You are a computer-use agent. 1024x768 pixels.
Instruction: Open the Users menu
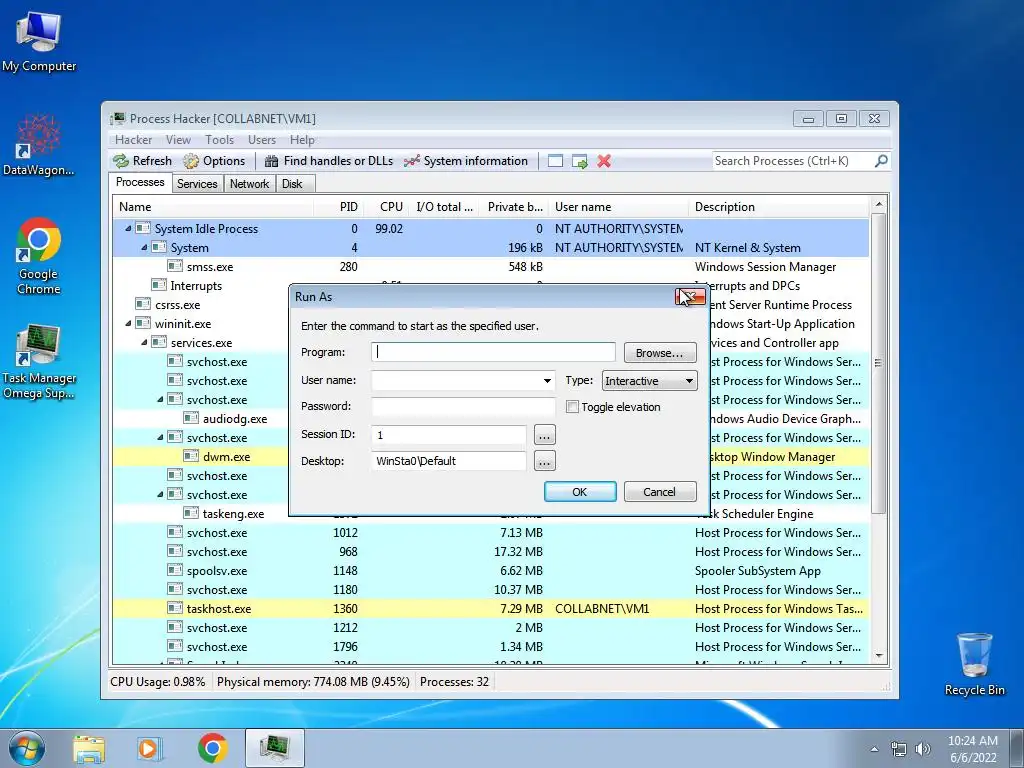coord(262,140)
